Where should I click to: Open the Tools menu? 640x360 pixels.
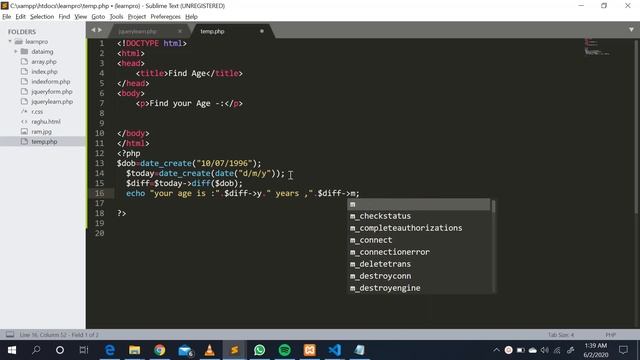[x=116, y=17]
